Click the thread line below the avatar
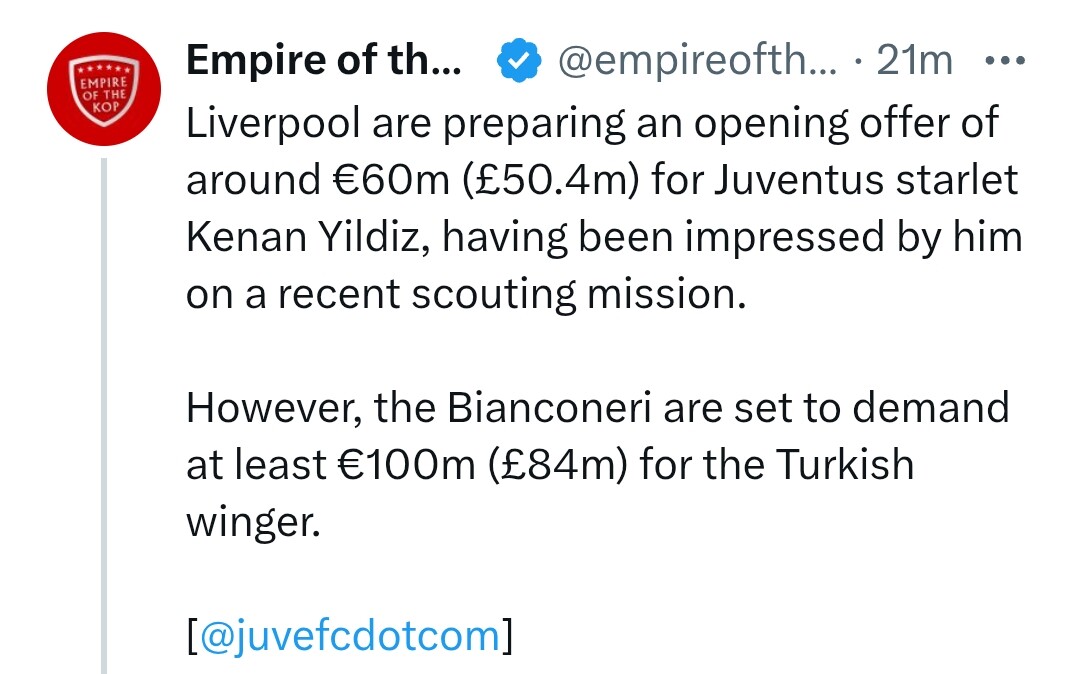 tap(103, 400)
